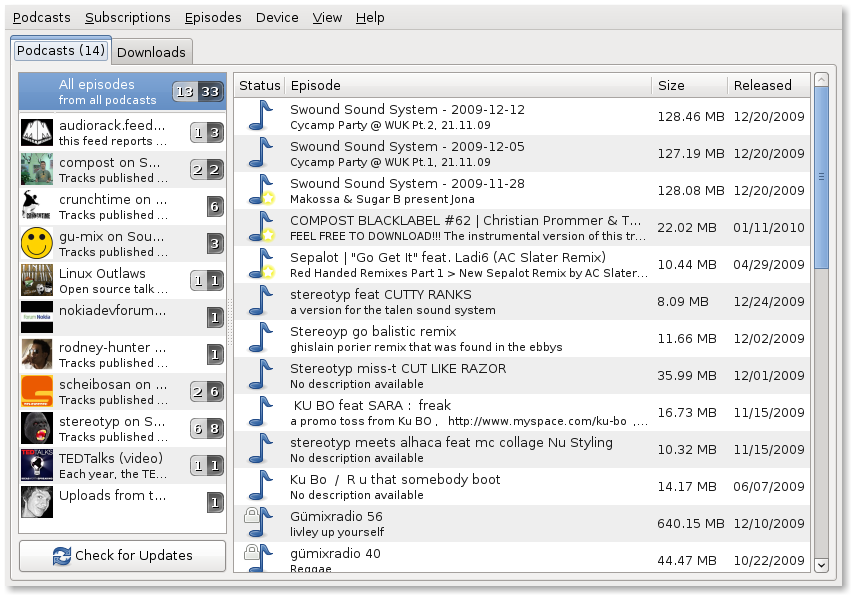Click 'Makossa & Sugar B present Jona' description
The height and width of the screenshot is (595, 851).
382,199
